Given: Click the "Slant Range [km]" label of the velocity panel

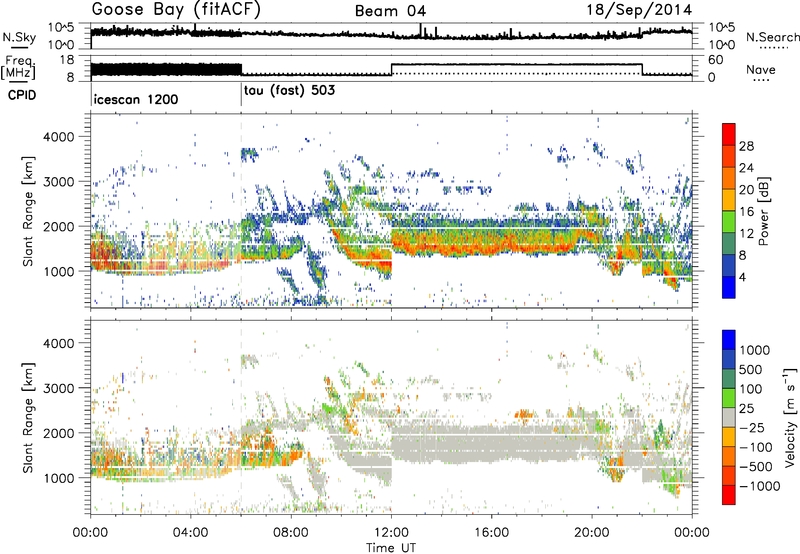Looking at the screenshot, I should tap(28, 418).
